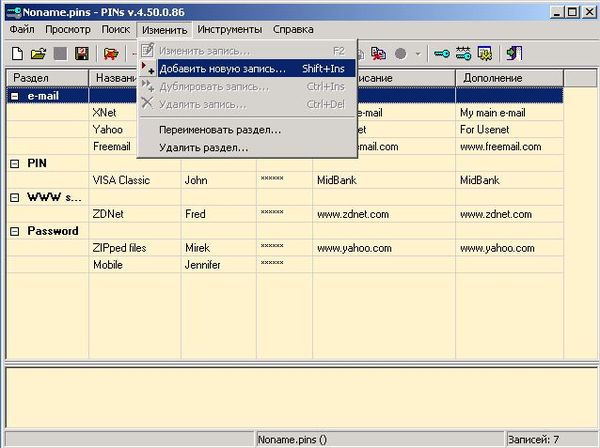Click the disabled Дублировать запись menu entry
Image resolution: width=600 pixels, height=448 pixels.
[248, 87]
